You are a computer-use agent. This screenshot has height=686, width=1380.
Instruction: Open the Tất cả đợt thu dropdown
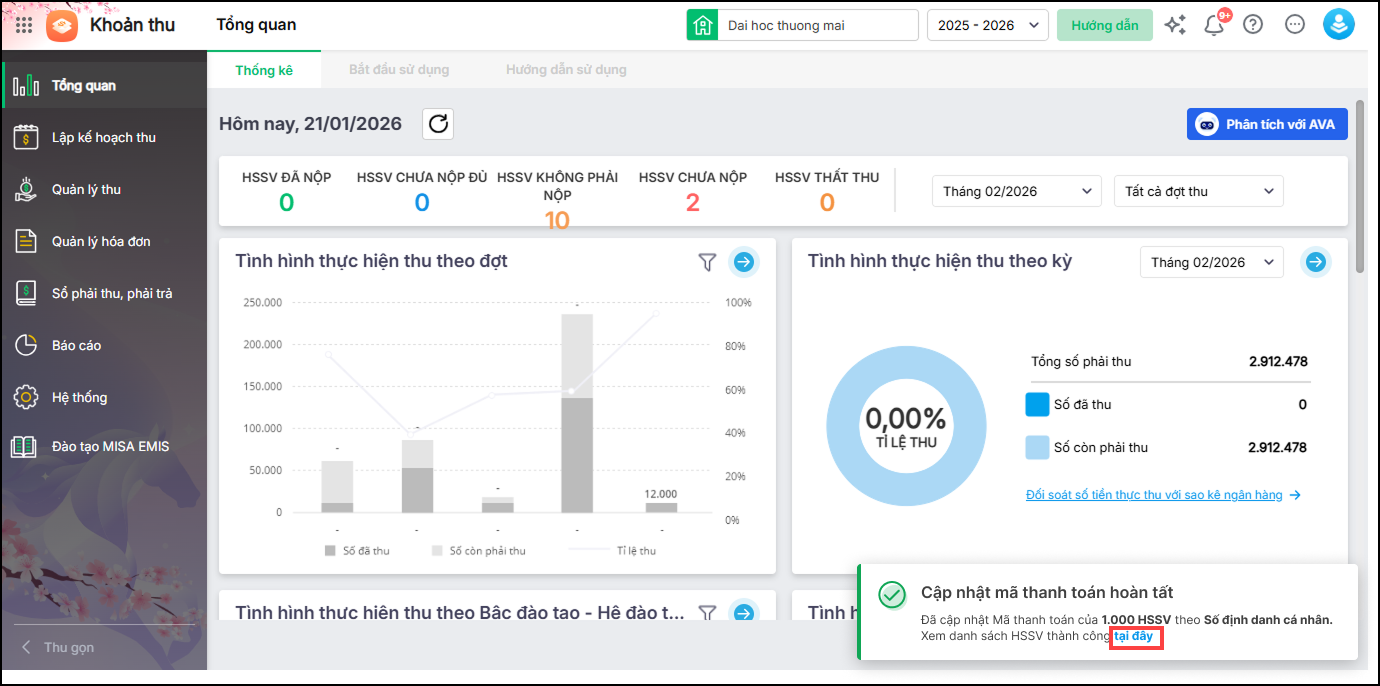click(1198, 191)
